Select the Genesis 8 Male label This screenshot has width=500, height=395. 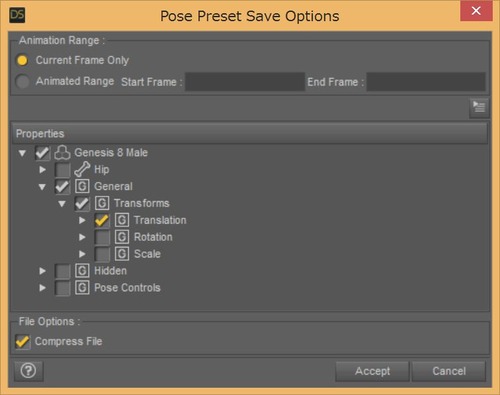click(111, 153)
